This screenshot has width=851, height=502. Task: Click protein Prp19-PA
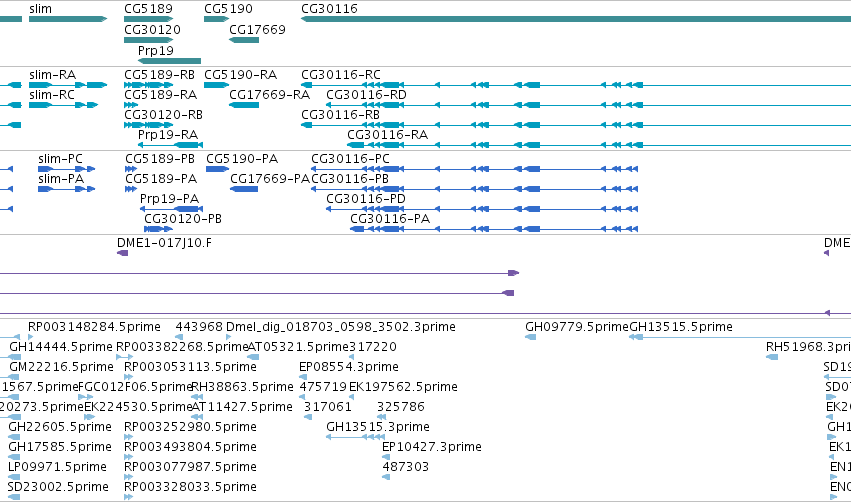pyautogui.click(x=169, y=199)
